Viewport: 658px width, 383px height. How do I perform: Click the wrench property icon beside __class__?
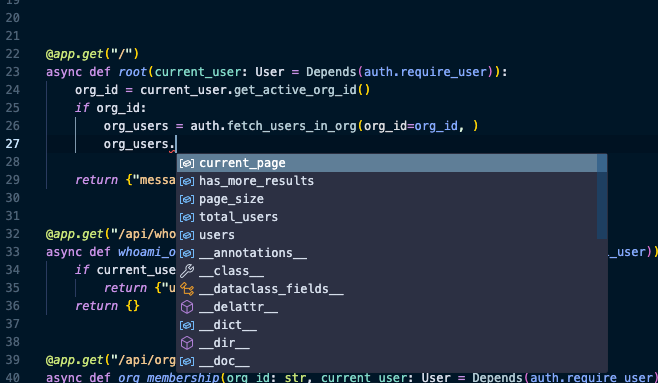[x=187, y=271]
